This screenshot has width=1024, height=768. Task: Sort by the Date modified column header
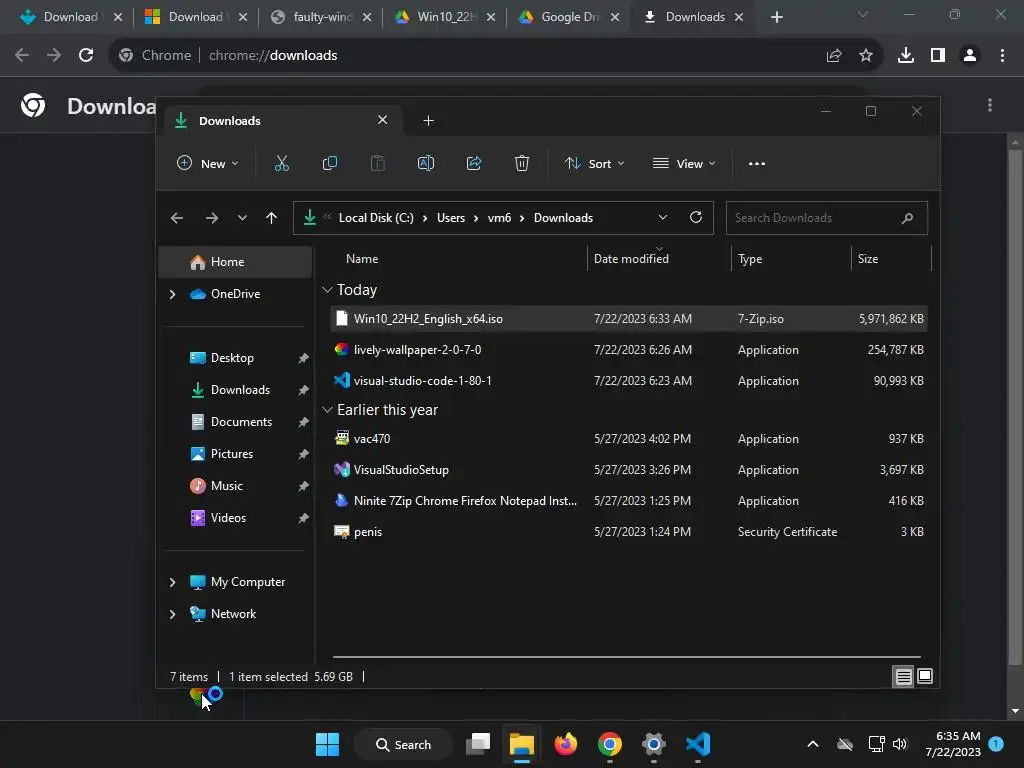click(x=659, y=259)
